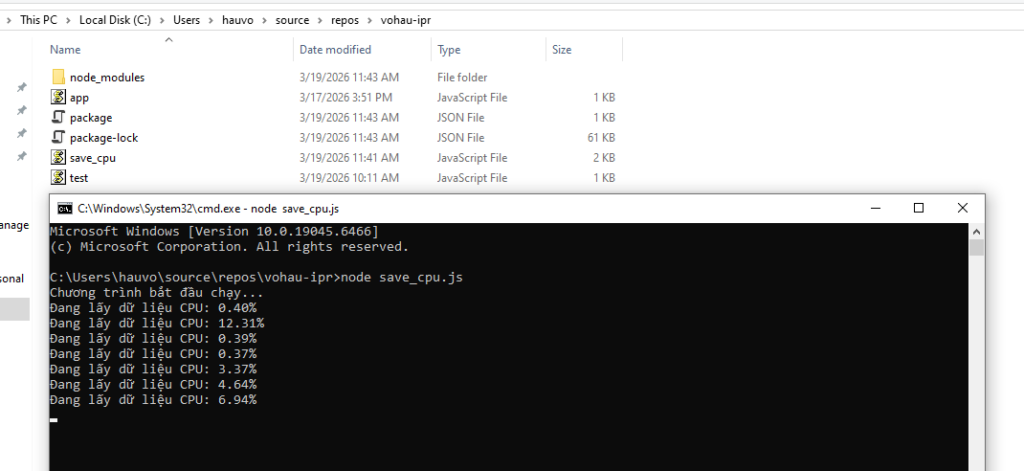The height and width of the screenshot is (471, 1024).
Task: Sort files by the Size column
Action: pyautogui.click(x=562, y=50)
